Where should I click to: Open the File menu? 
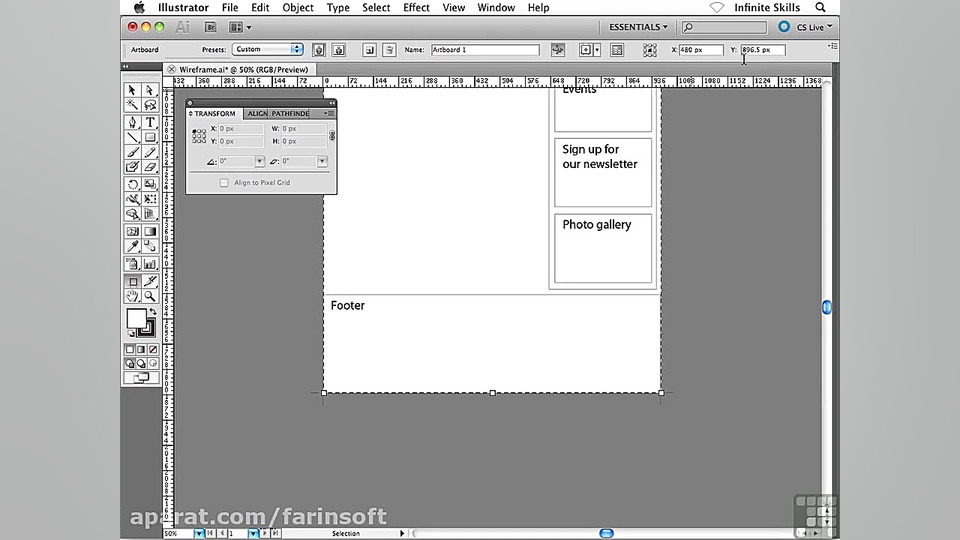pos(230,7)
